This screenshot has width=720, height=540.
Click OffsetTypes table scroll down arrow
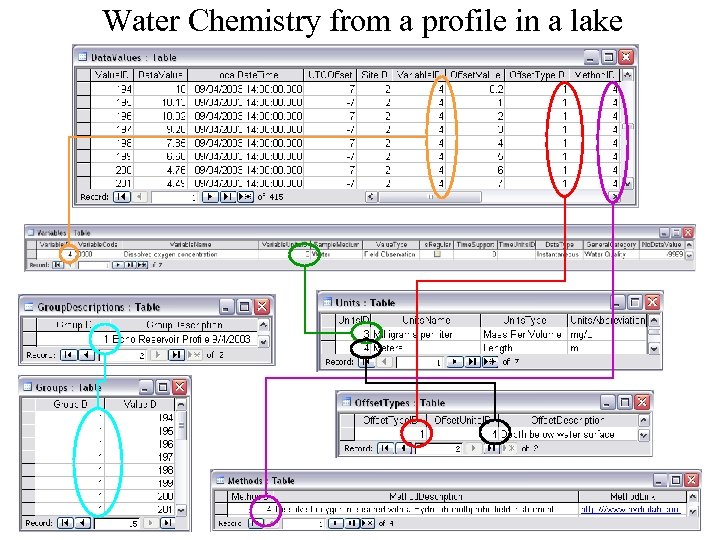[644, 434]
